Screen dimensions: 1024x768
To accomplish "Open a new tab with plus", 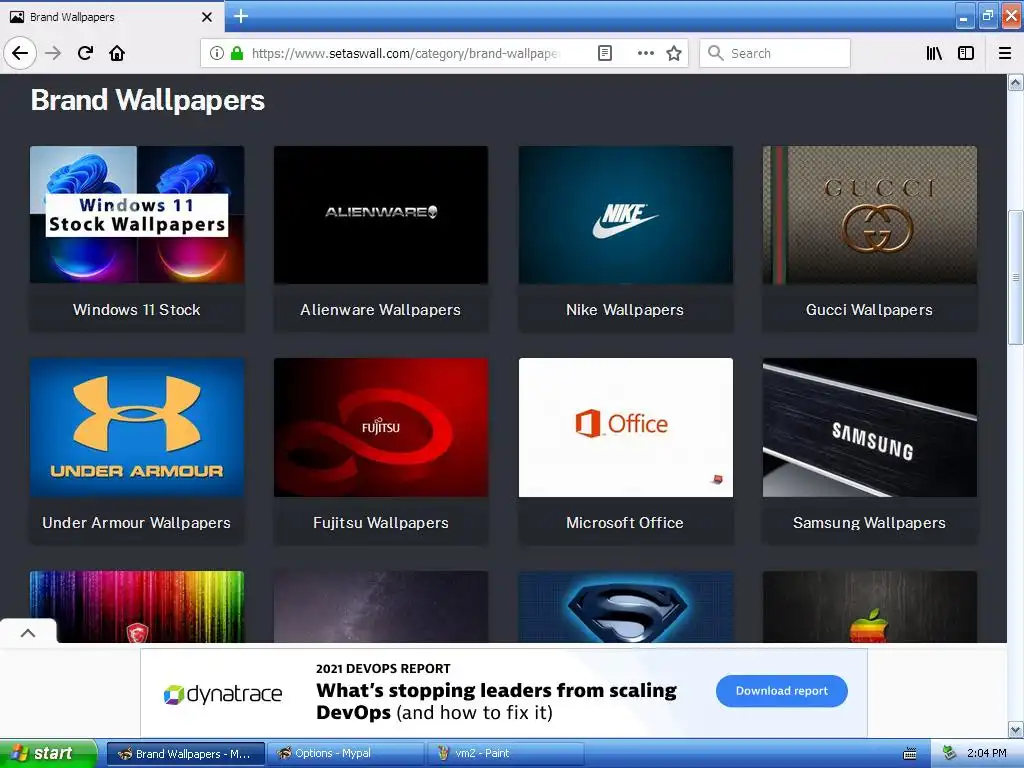I will 241,16.
